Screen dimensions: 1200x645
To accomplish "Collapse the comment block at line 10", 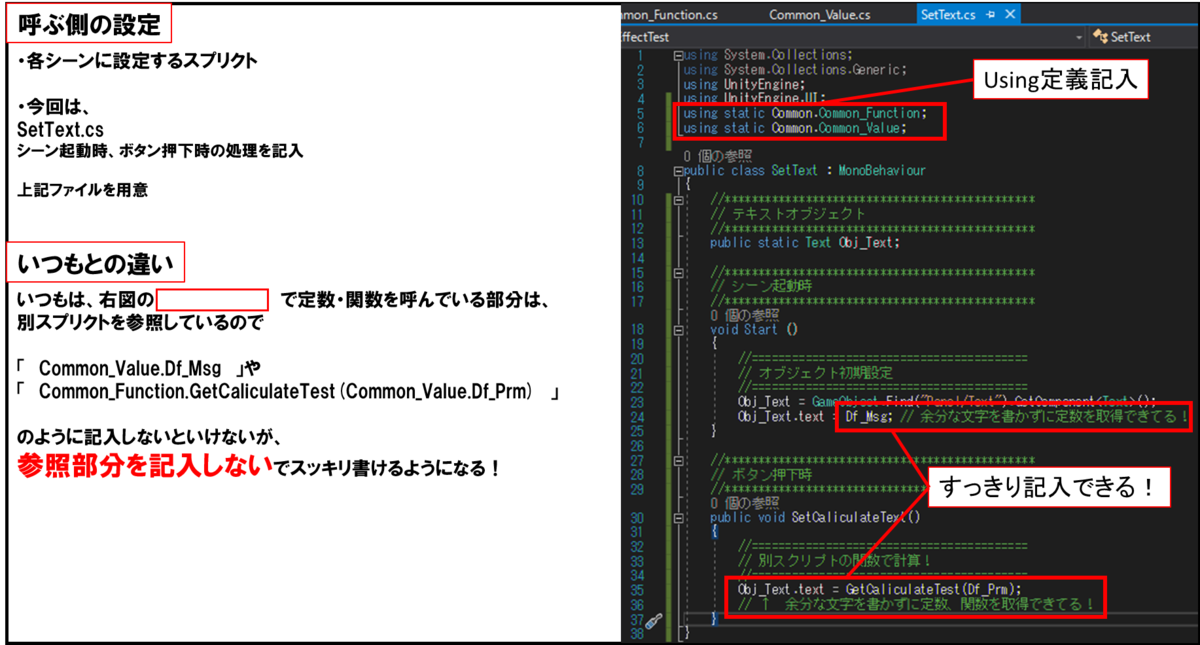I will click(679, 200).
